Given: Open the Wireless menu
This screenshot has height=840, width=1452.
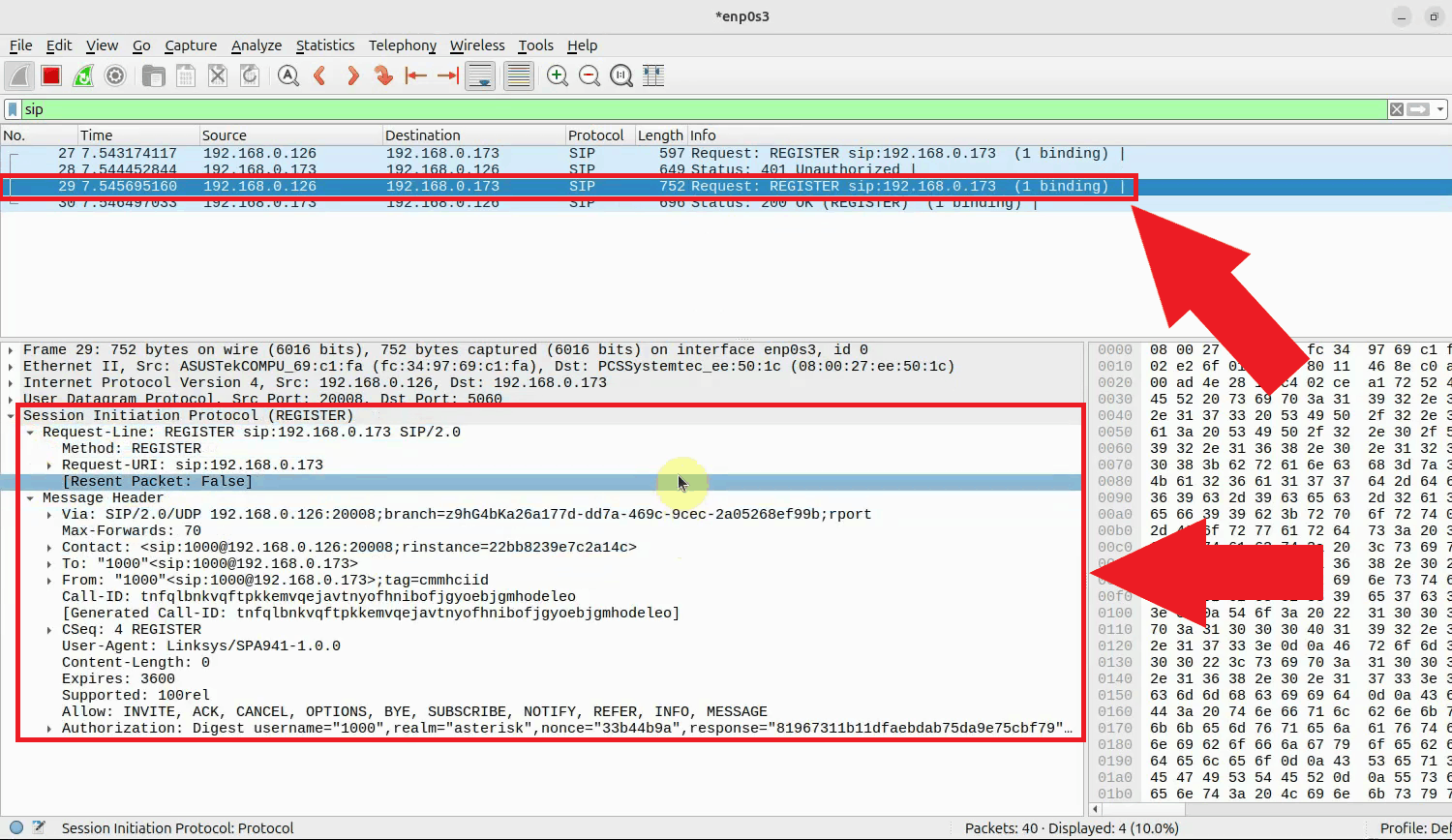Looking at the screenshot, I should (477, 45).
